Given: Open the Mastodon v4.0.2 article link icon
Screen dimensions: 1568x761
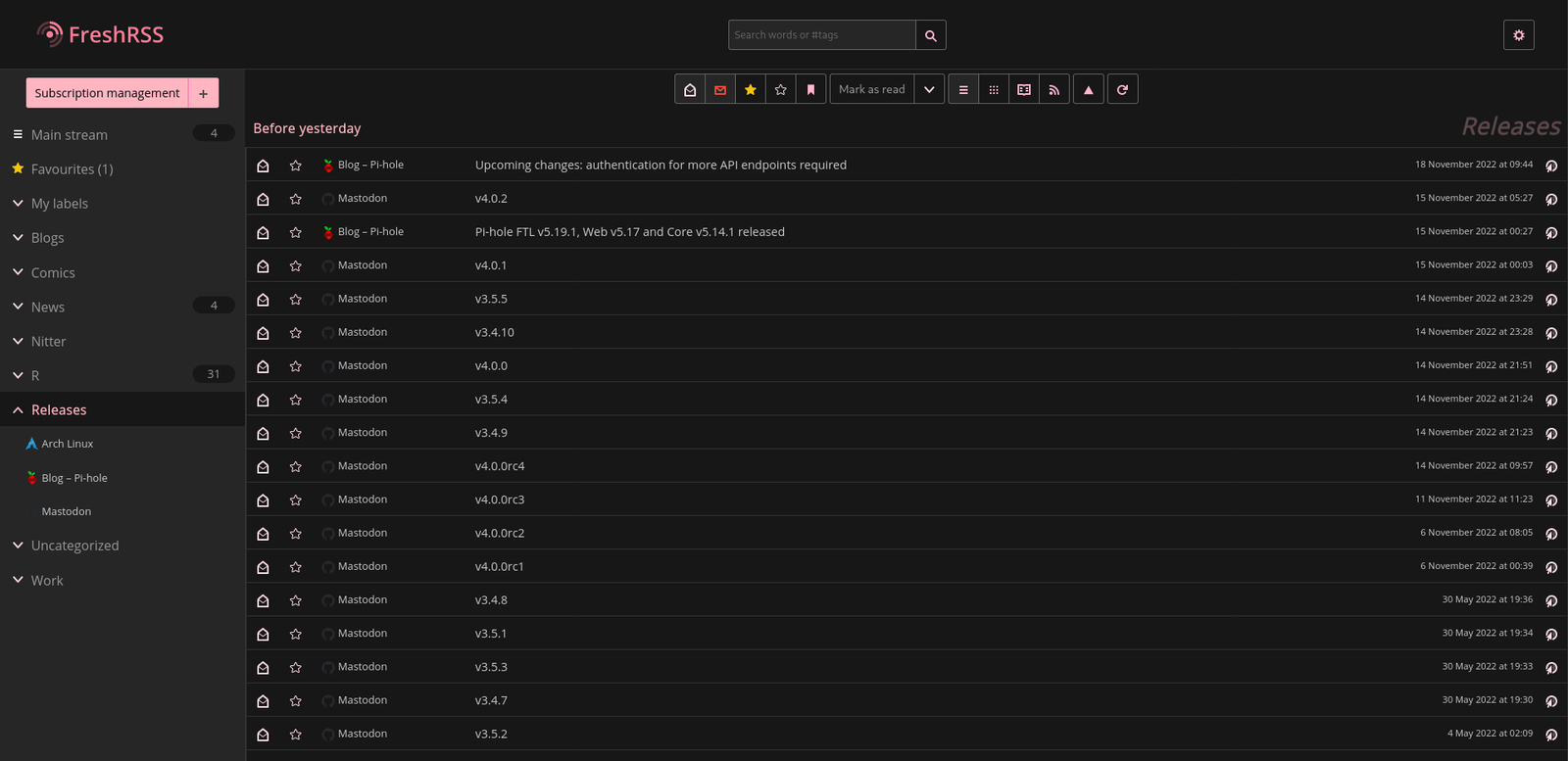Looking at the screenshot, I should coord(1550,199).
